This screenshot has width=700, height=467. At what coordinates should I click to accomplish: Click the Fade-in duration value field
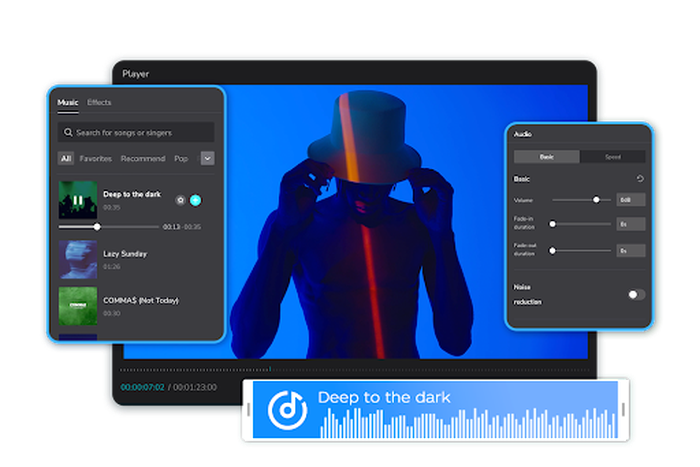[x=631, y=224]
